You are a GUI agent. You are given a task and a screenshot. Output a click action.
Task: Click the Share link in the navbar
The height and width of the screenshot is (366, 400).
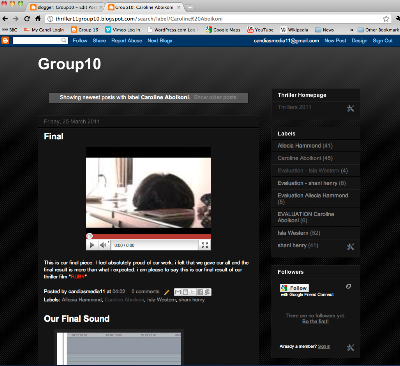click(99, 41)
